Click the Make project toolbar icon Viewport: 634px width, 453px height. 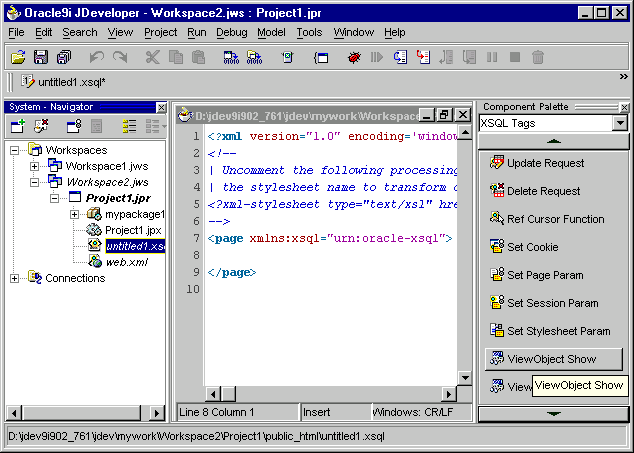pos(231,57)
